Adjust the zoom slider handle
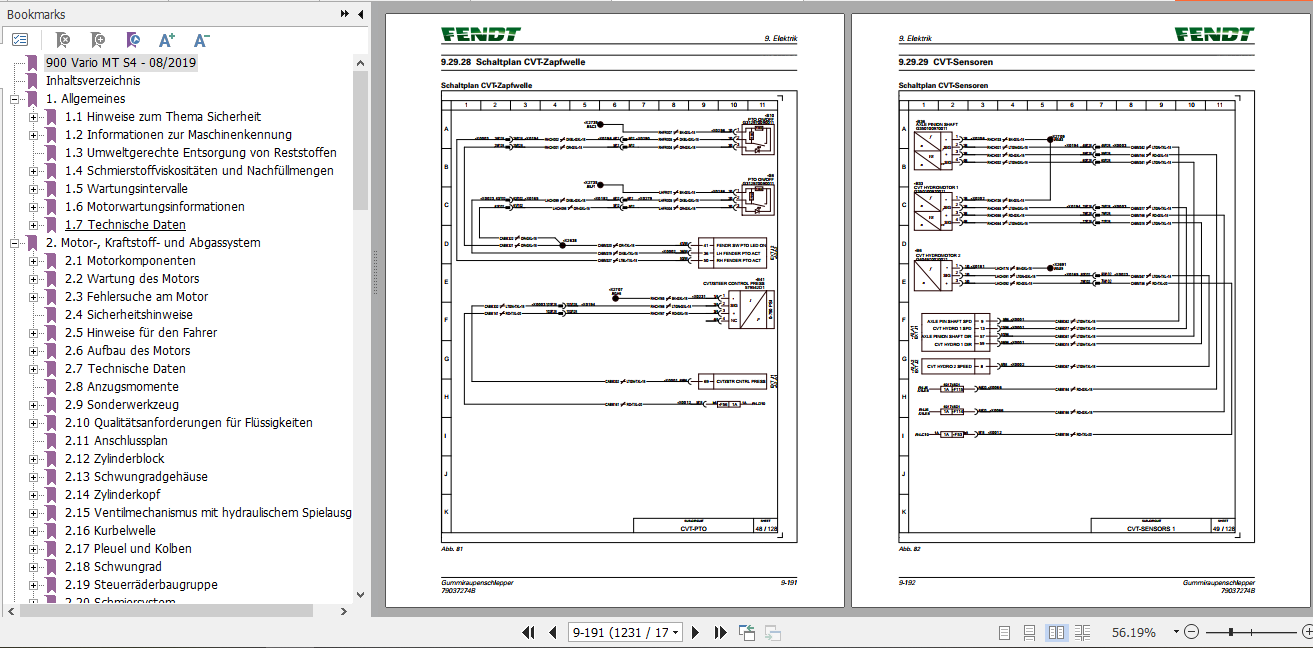This screenshot has height=648, width=1313. 1230,632
